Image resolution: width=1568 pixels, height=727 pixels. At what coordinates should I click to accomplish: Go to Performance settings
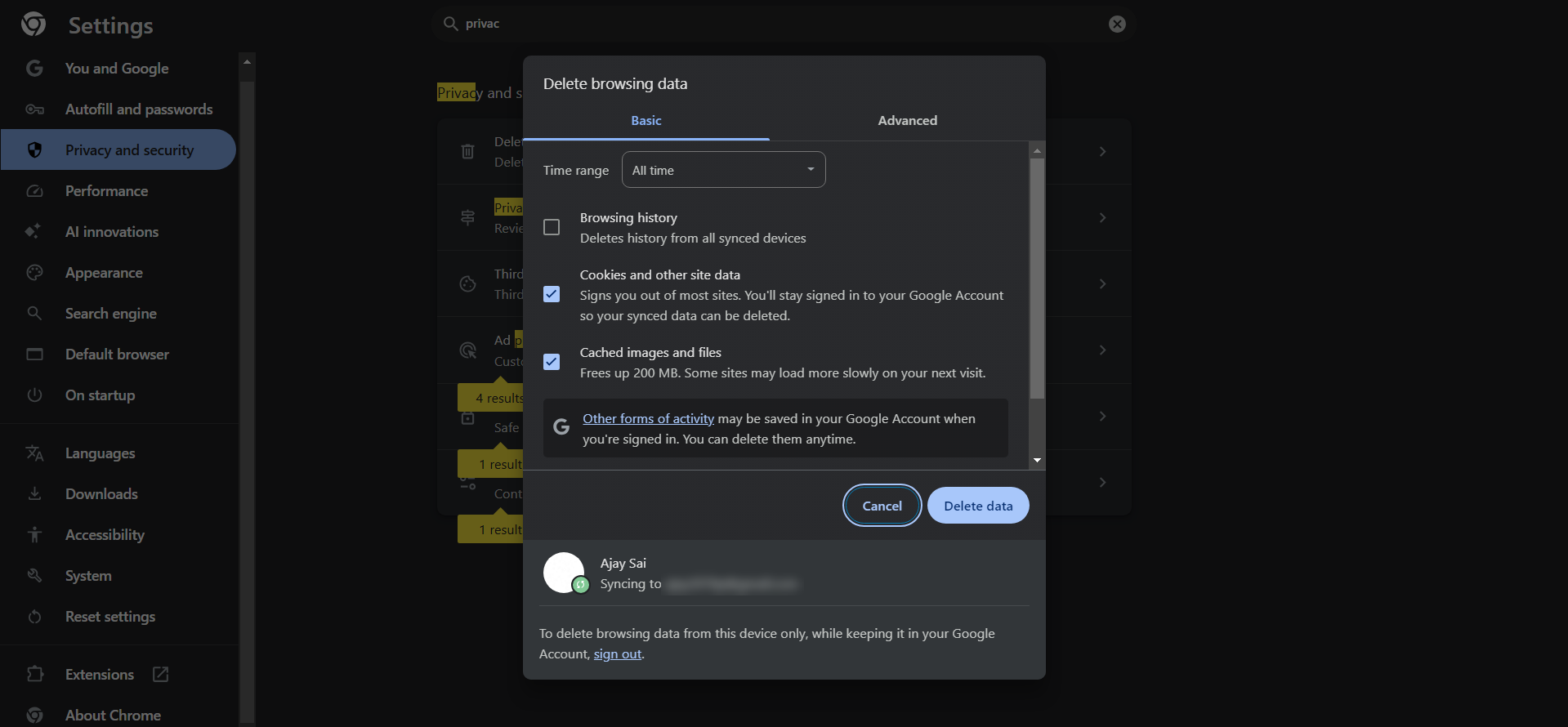tap(118, 191)
